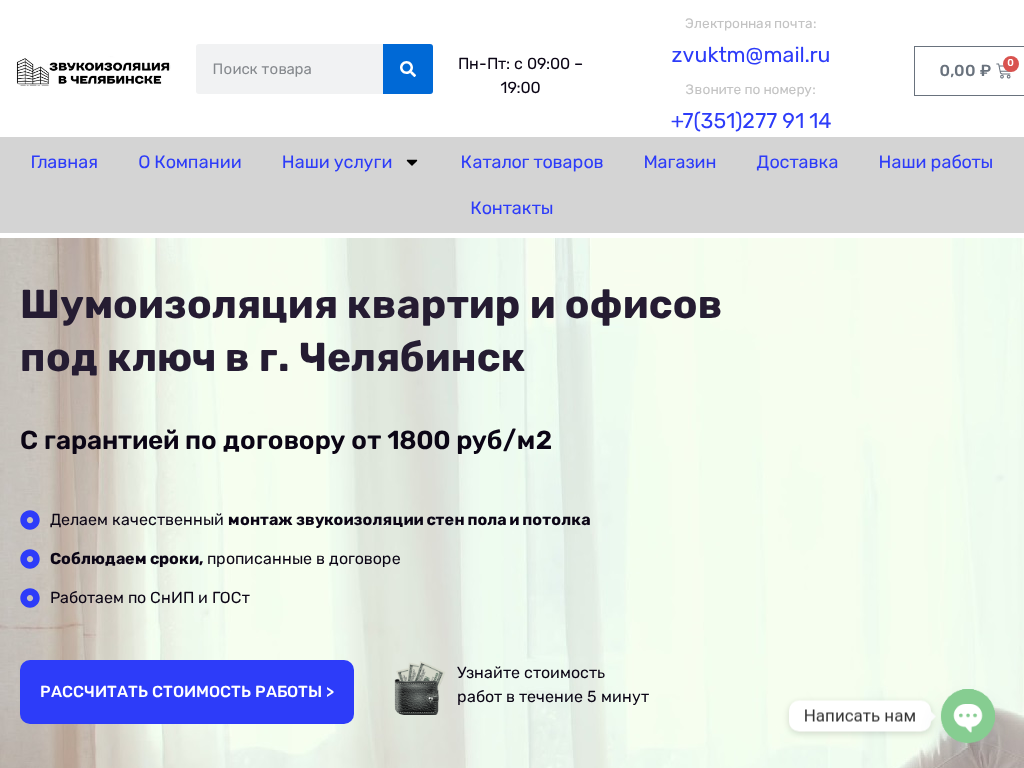
Task: Open the green chat bubble widget
Action: point(967,716)
